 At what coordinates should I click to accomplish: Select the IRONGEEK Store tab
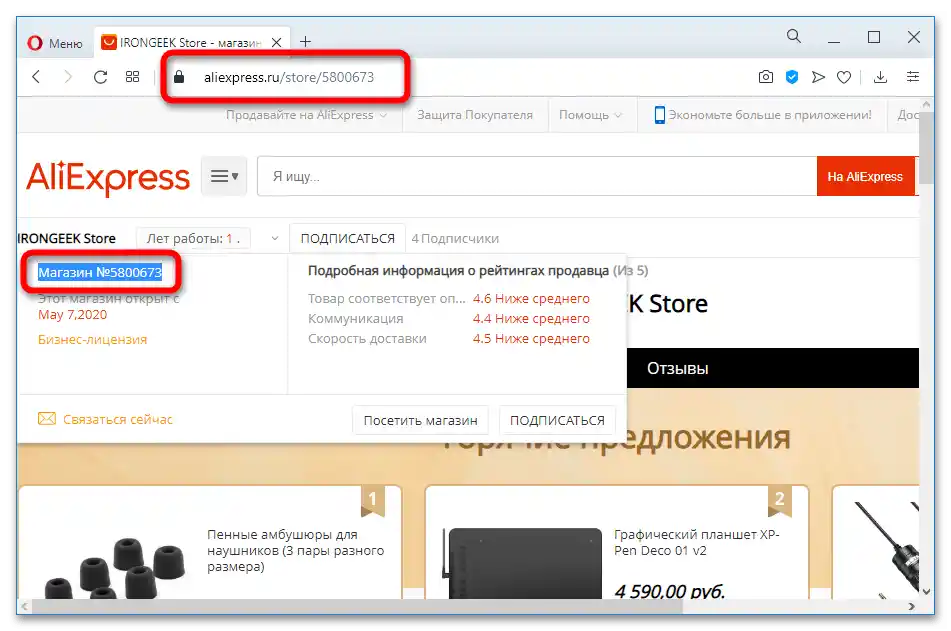pyautogui.click(x=190, y=42)
